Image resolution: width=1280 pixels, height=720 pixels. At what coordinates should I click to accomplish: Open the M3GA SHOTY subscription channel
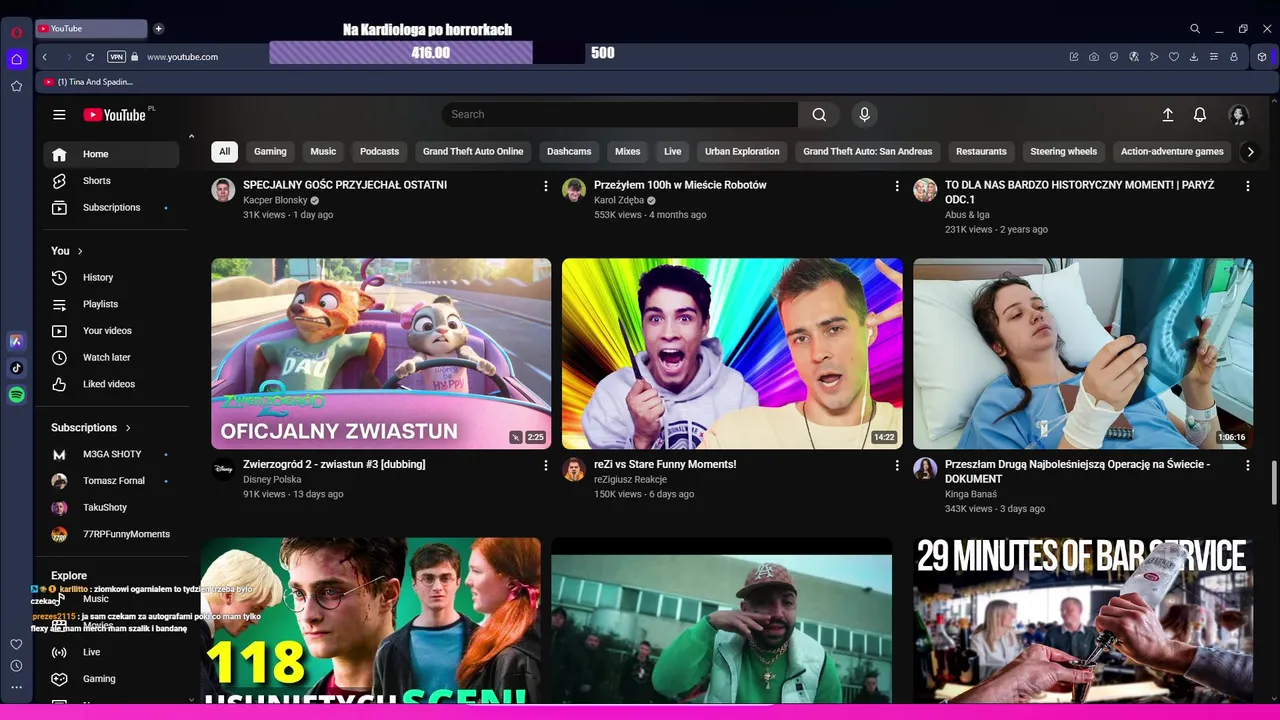click(111, 455)
